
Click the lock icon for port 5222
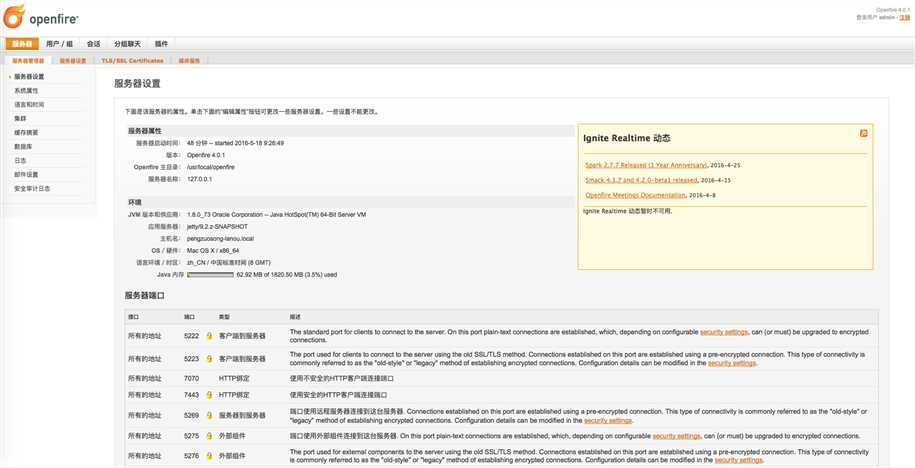pos(209,336)
